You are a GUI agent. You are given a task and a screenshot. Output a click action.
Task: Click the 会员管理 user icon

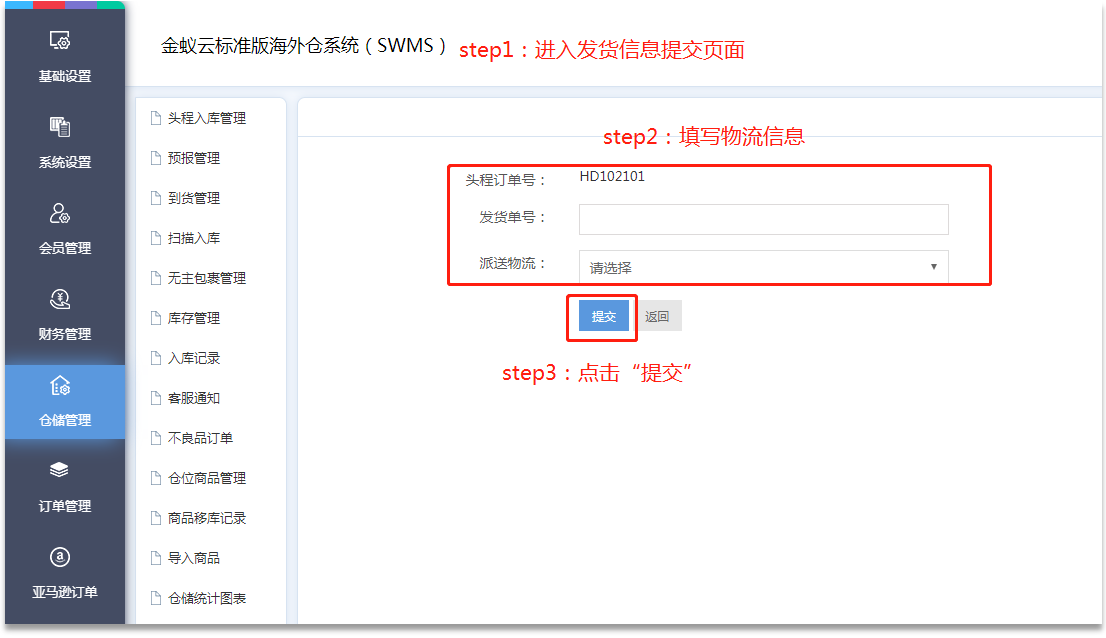60,213
